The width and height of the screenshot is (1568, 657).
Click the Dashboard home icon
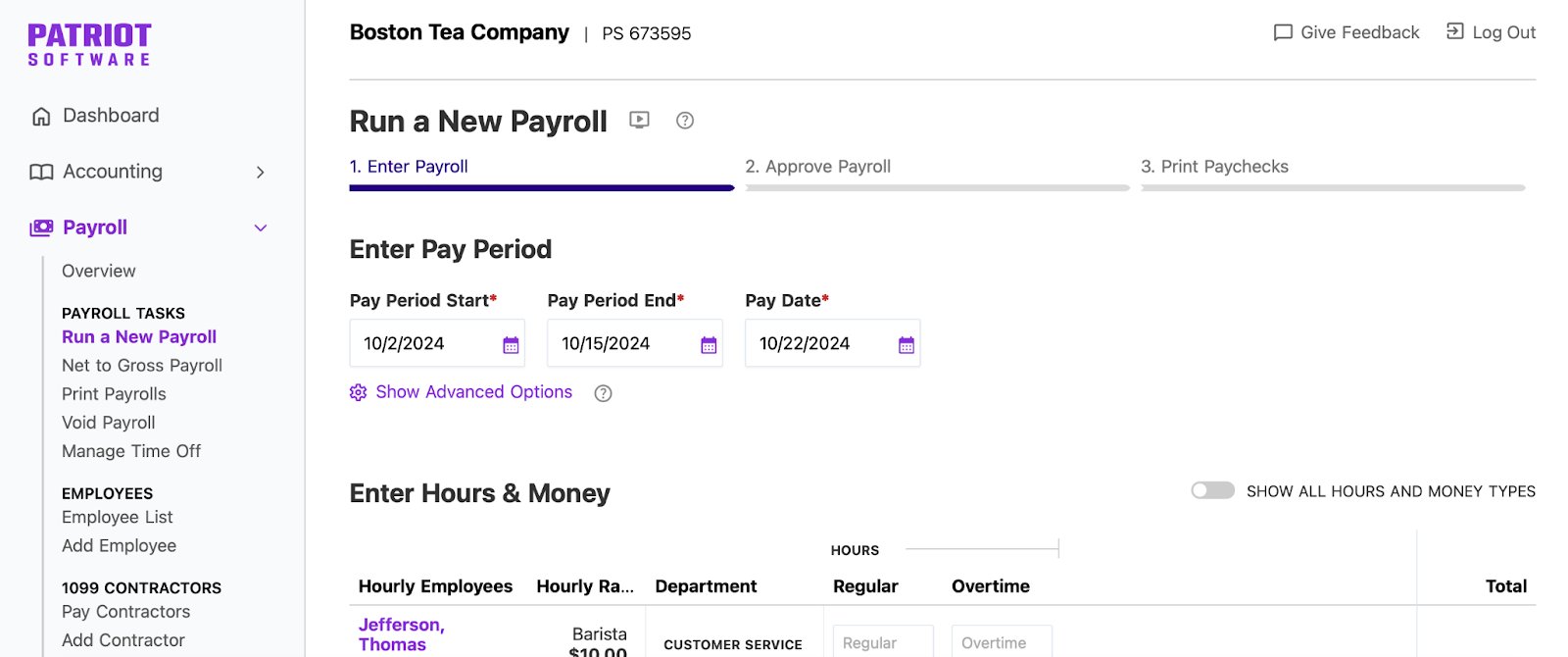(41, 117)
